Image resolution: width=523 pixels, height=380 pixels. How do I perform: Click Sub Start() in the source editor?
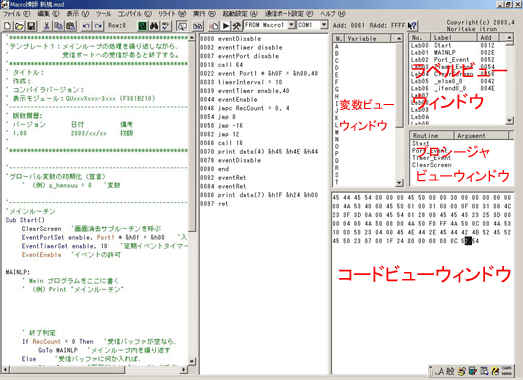click(25, 220)
